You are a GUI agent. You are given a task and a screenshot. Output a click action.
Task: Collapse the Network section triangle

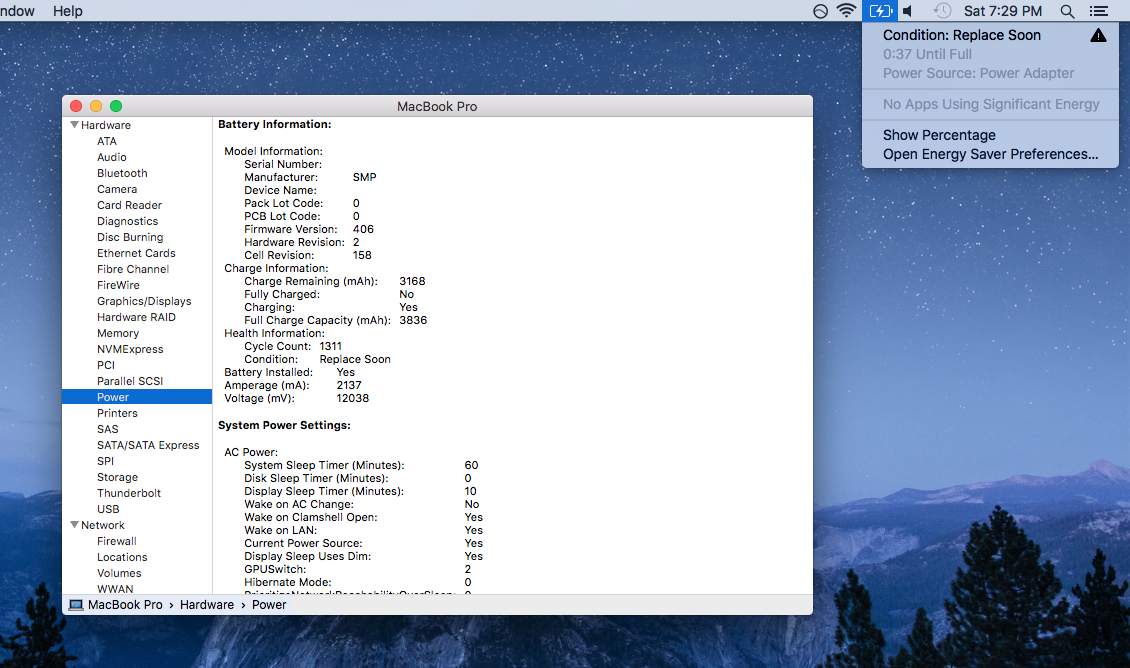[74, 525]
